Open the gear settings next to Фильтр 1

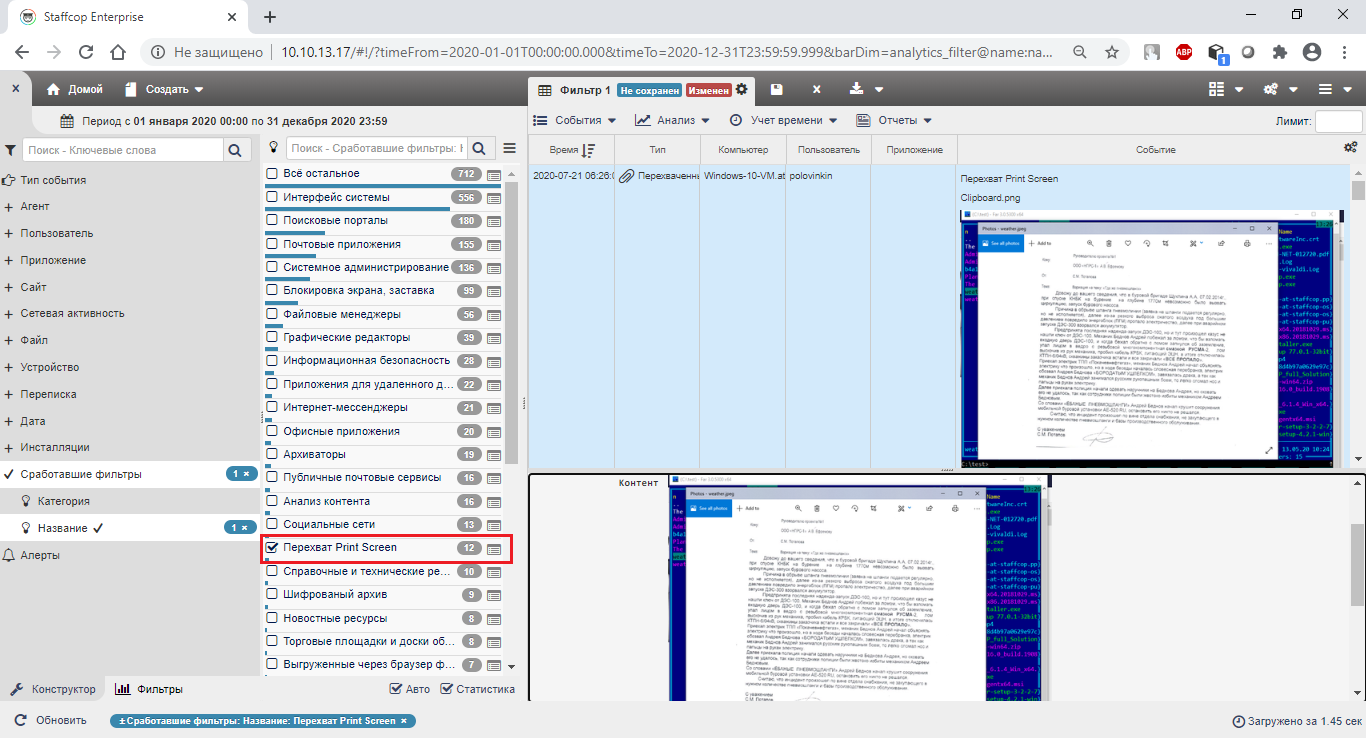741,90
